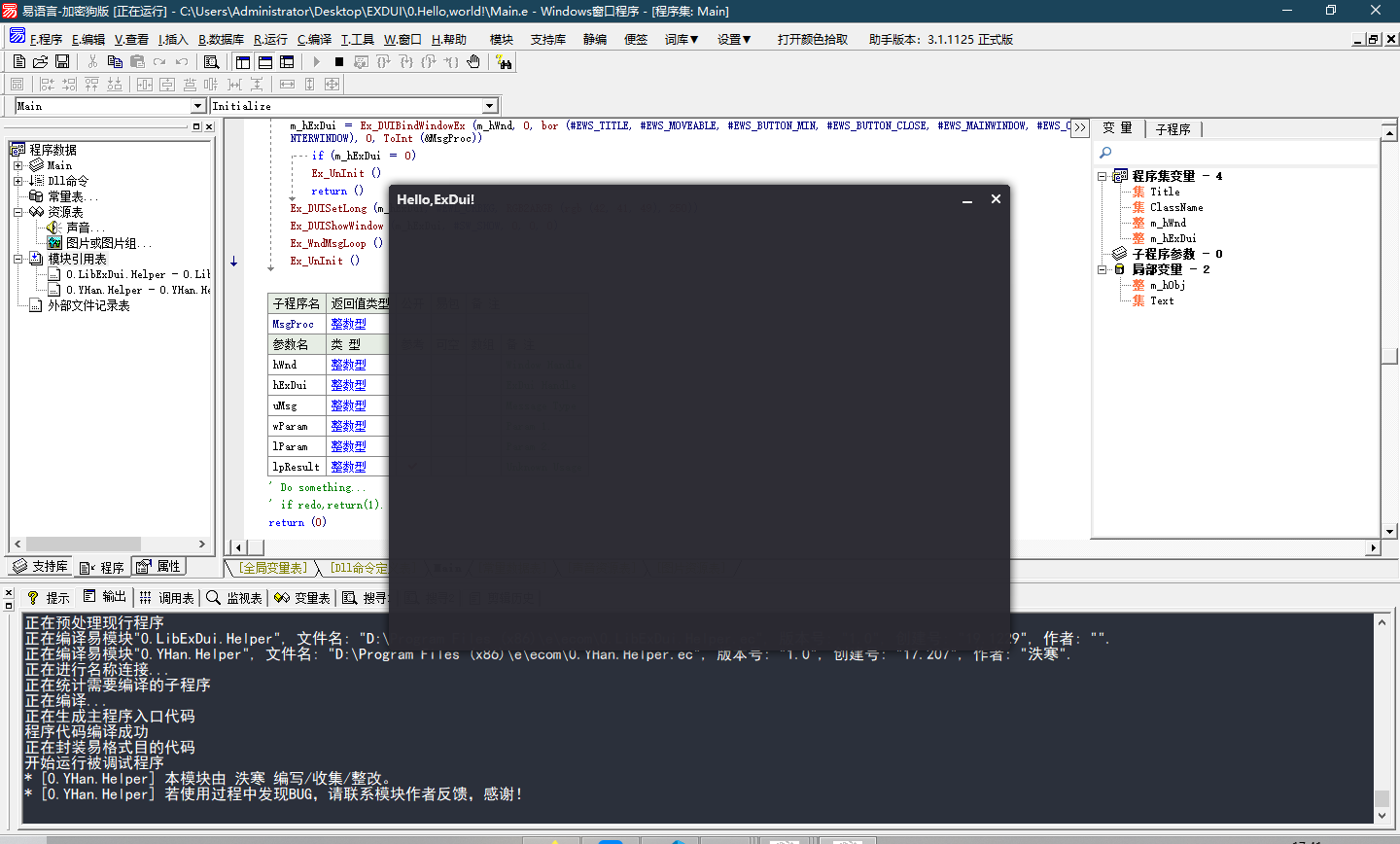Click the Stop square icon
Viewport: 1400px width, 844px height.
339,61
